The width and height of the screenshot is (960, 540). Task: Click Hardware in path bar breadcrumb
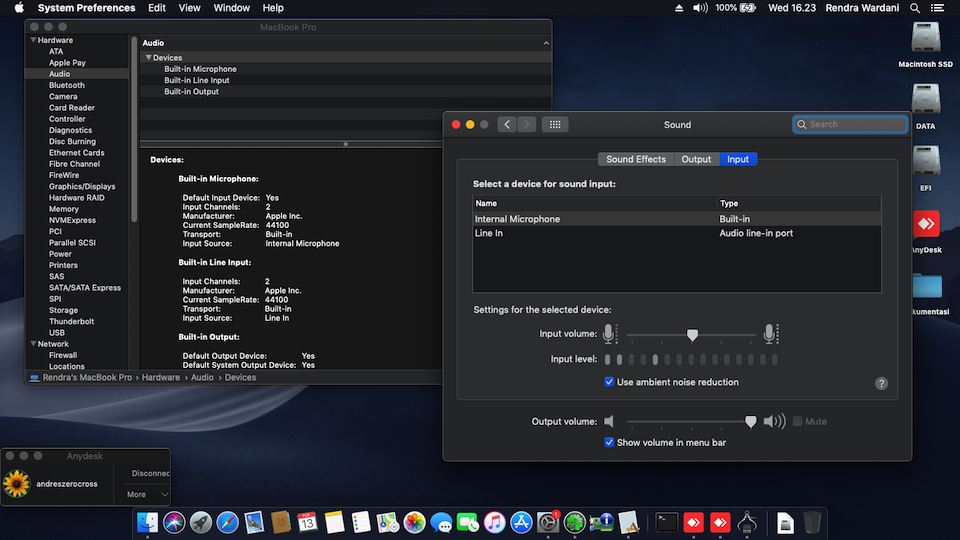pos(160,378)
